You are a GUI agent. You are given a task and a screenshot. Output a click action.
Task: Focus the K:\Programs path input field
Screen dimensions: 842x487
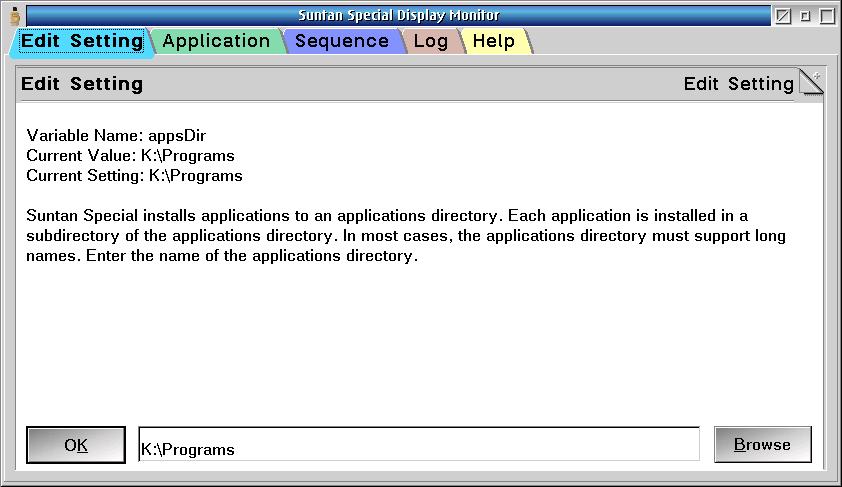(x=419, y=445)
